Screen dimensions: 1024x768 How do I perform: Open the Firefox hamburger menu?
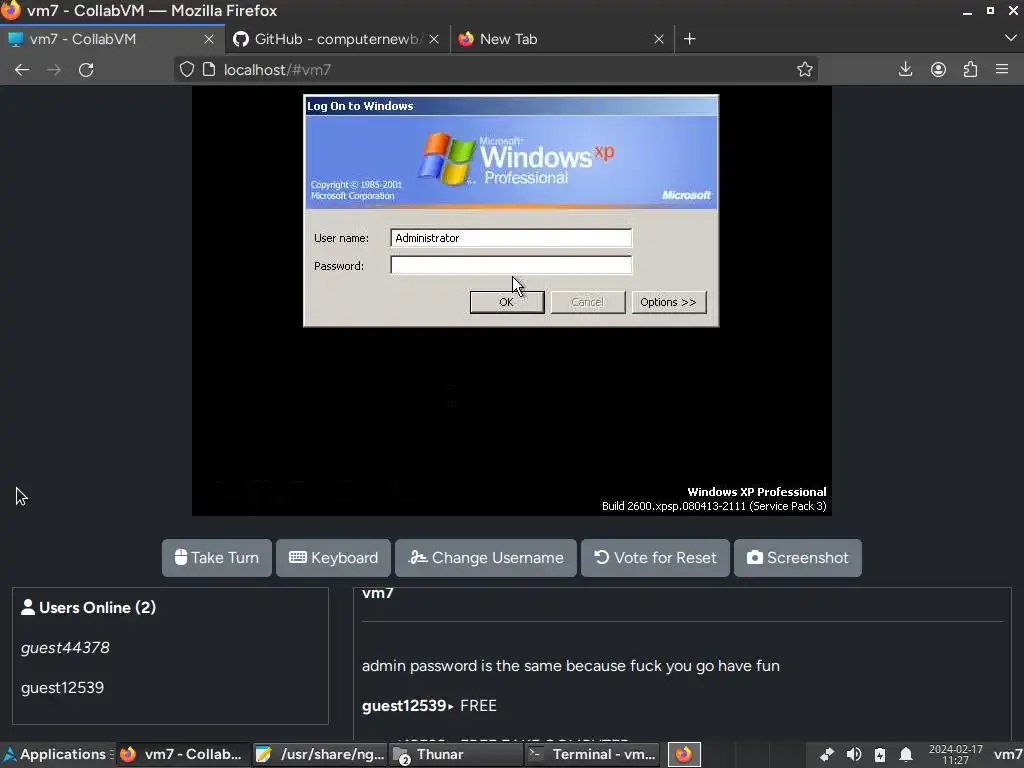click(1002, 69)
